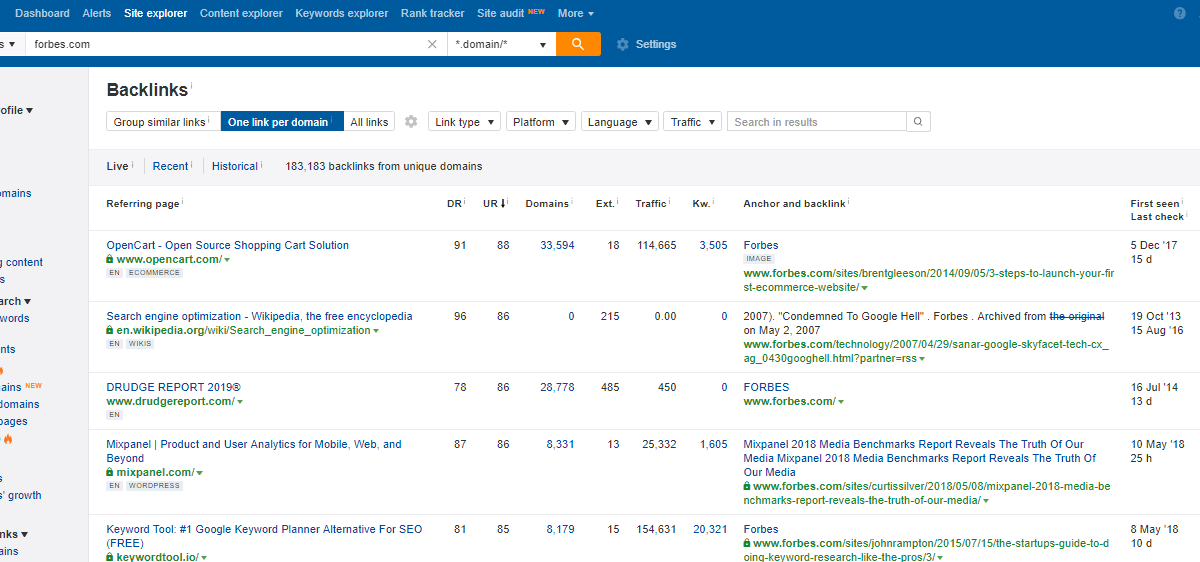Open the FORBES anchor link in Drudge row
Screen dimensions: 1200x562
pyautogui.click(x=766, y=387)
